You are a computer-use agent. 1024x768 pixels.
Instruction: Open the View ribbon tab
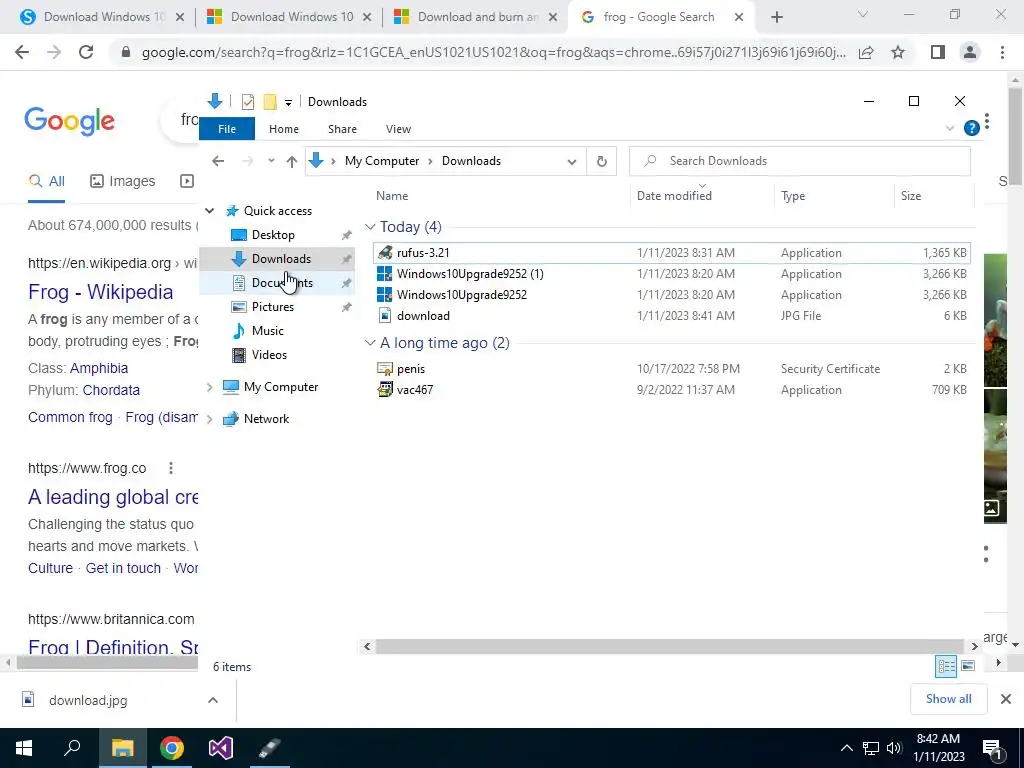(x=398, y=129)
